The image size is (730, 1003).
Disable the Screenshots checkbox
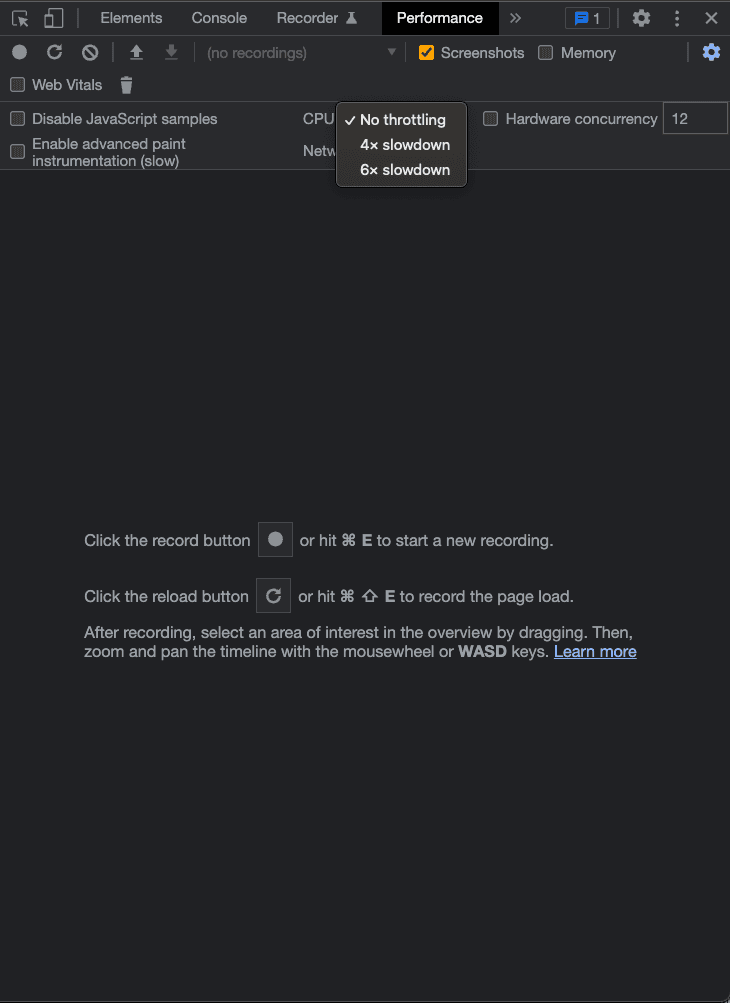pos(426,52)
